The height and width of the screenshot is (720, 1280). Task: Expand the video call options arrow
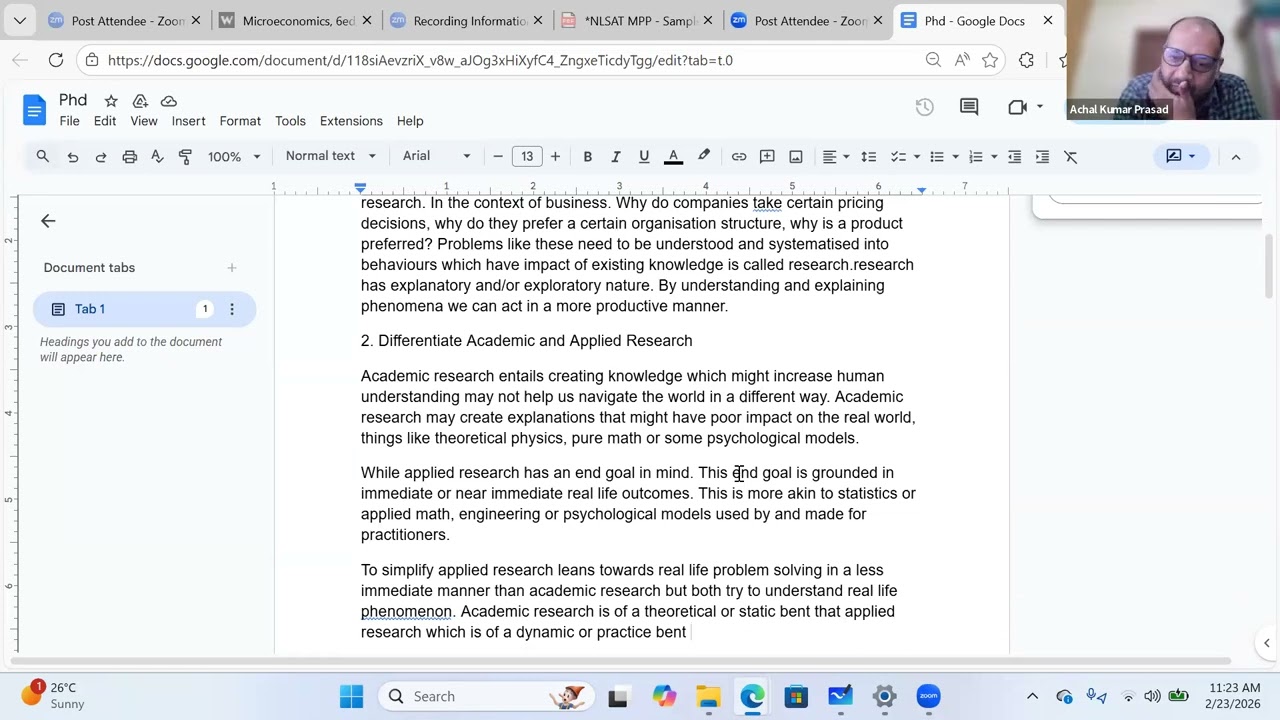coord(1040,107)
